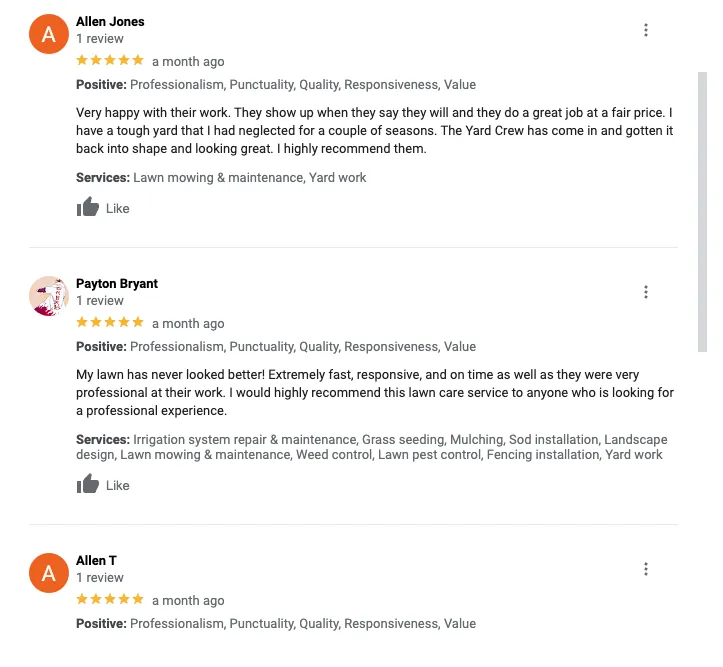723x667 pixels.
Task: Click the Like label under Allen Jones's review
Action: point(118,209)
